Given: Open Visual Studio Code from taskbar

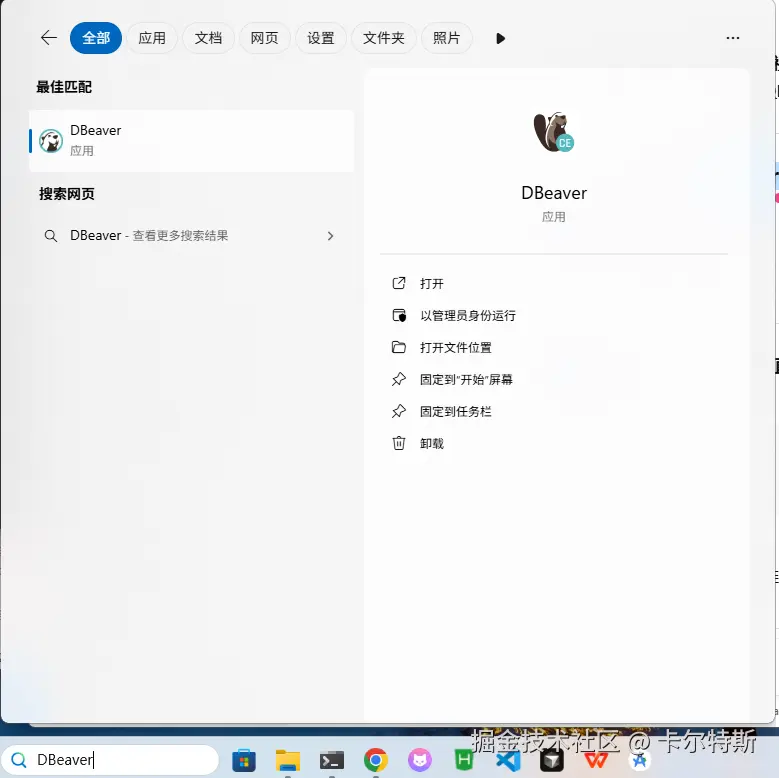Looking at the screenshot, I should 508,761.
